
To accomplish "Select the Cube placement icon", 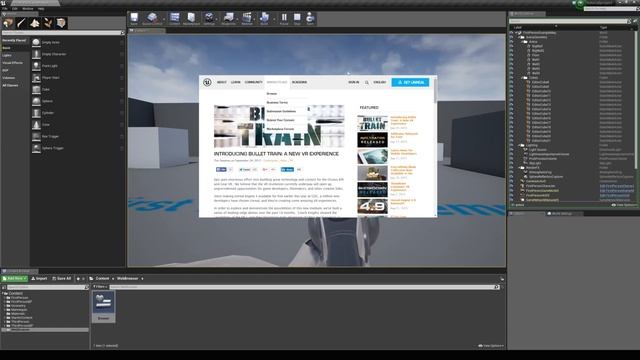I will (x=36, y=89).
